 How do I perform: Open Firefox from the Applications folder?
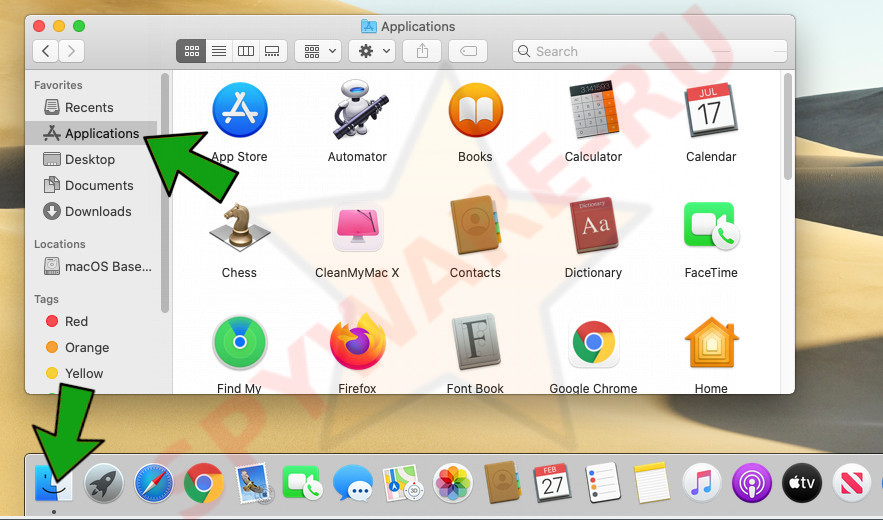[358, 342]
